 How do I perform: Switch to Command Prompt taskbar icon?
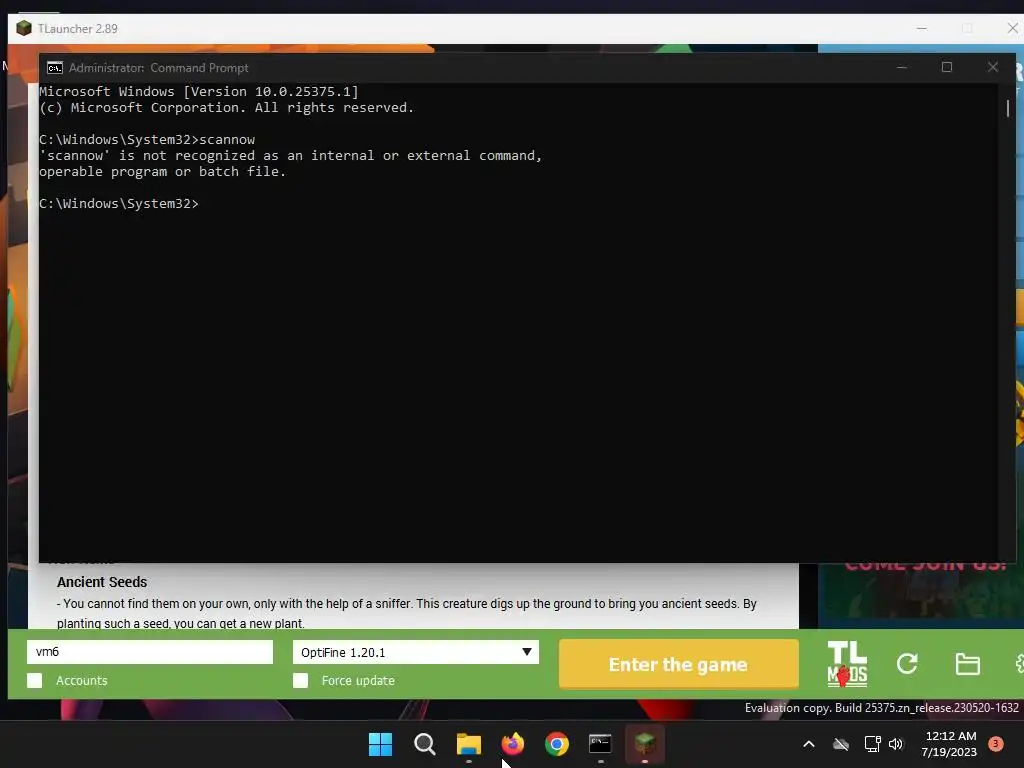(x=600, y=743)
